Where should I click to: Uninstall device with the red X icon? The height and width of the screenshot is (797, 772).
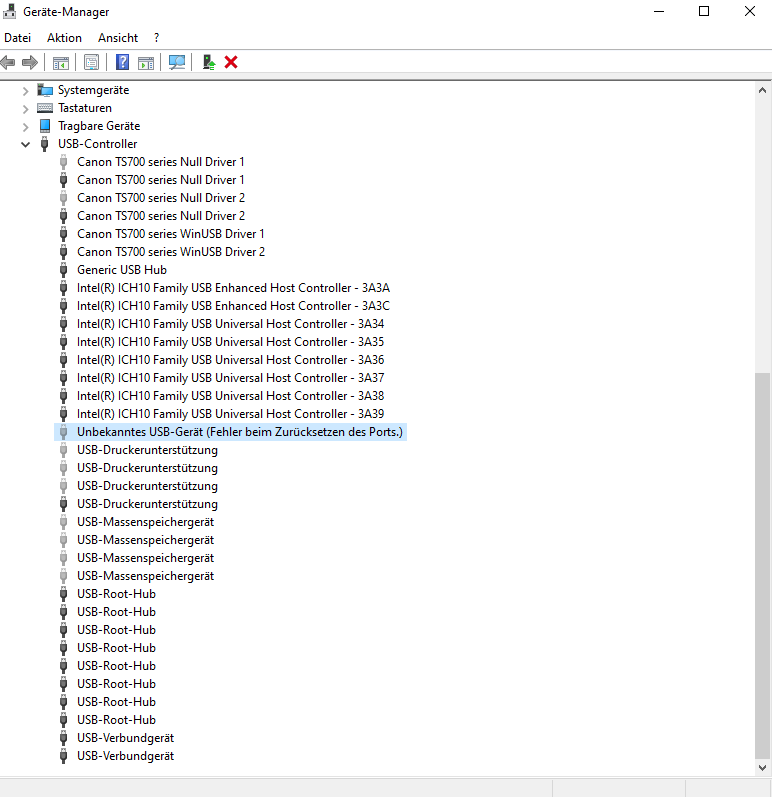[x=231, y=63]
